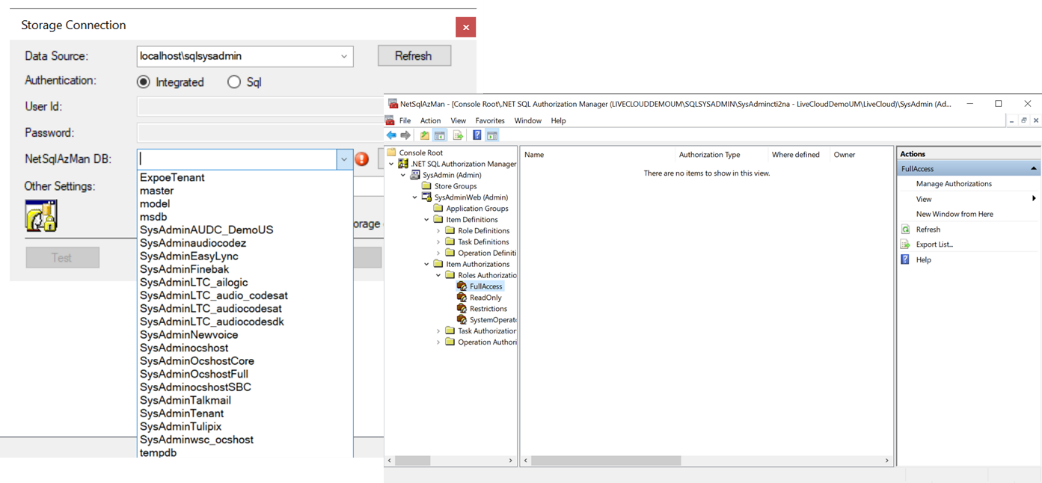Click the Export List toolbar icon
The height and width of the screenshot is (483, 1042).
click(x=458, y=135)
